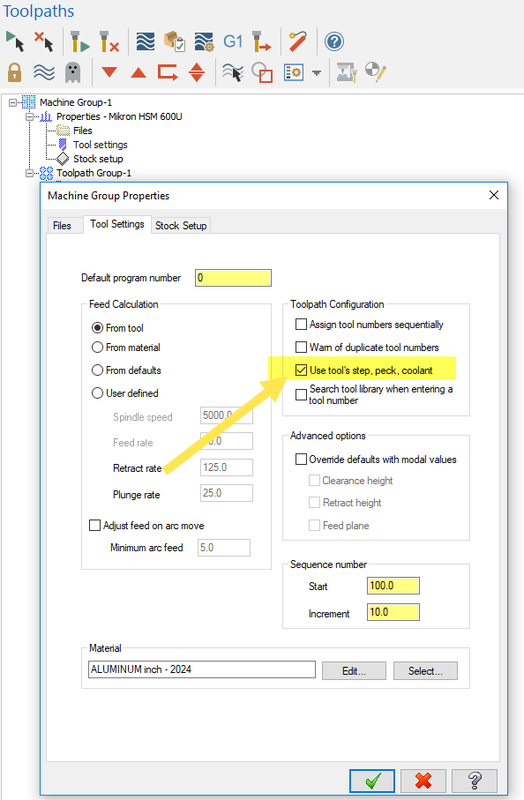The image size is (524, 800).
Task: Collapse the Machine Group-1 tree node
Action: coord(13,103)
